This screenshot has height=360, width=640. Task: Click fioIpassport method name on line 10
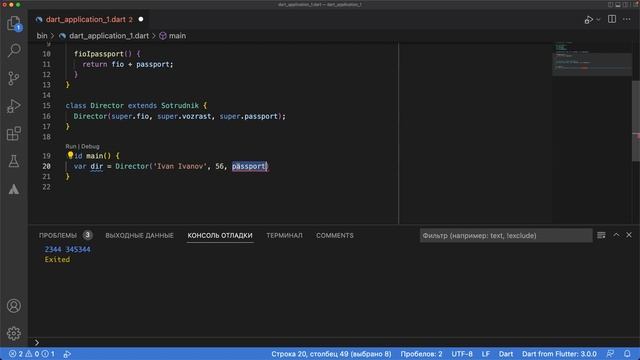(x=98, y=54)
